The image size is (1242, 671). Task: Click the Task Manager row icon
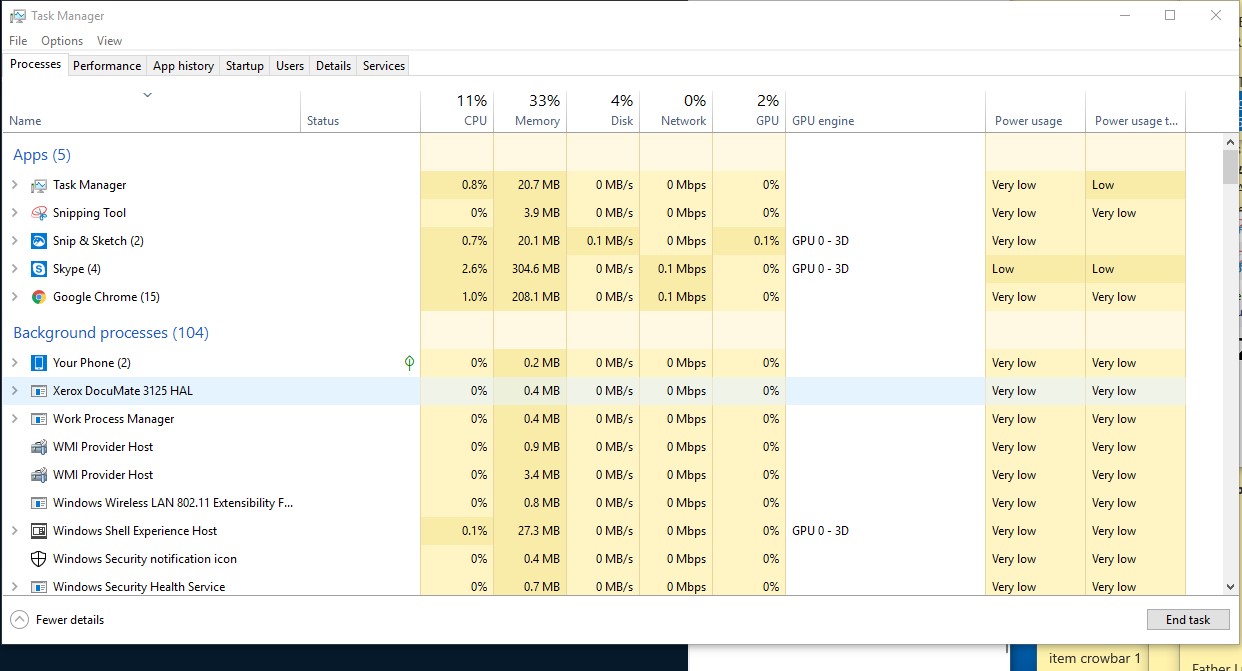pyautogui.click(x=39, y=185)
